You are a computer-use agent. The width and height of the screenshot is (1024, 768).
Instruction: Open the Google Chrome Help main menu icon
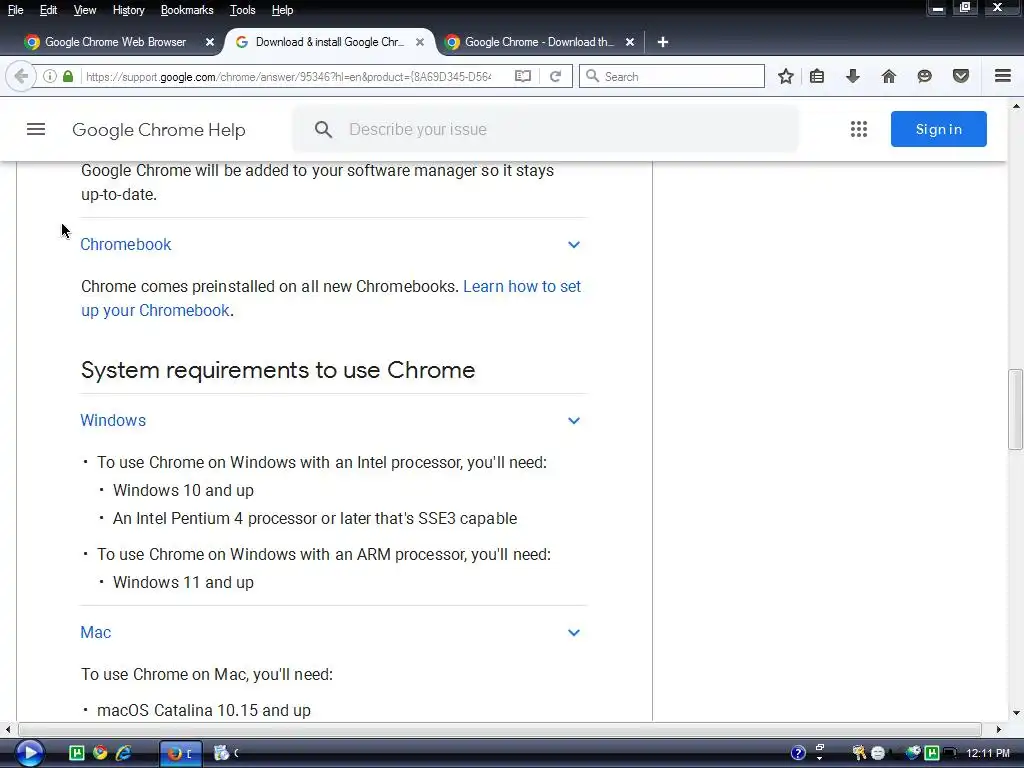pos(36,129)
